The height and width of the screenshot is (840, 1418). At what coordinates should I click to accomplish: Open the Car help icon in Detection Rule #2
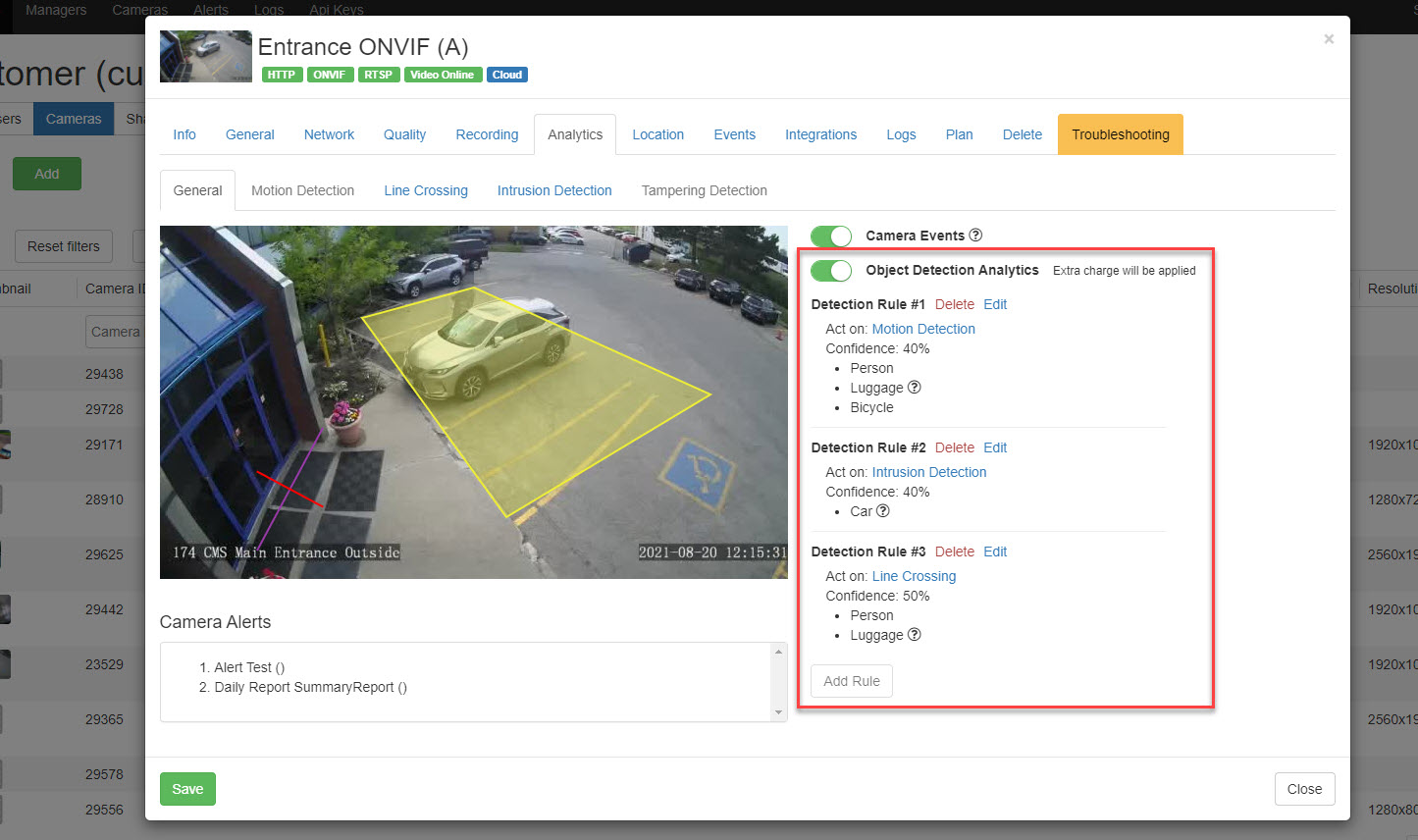884,511
